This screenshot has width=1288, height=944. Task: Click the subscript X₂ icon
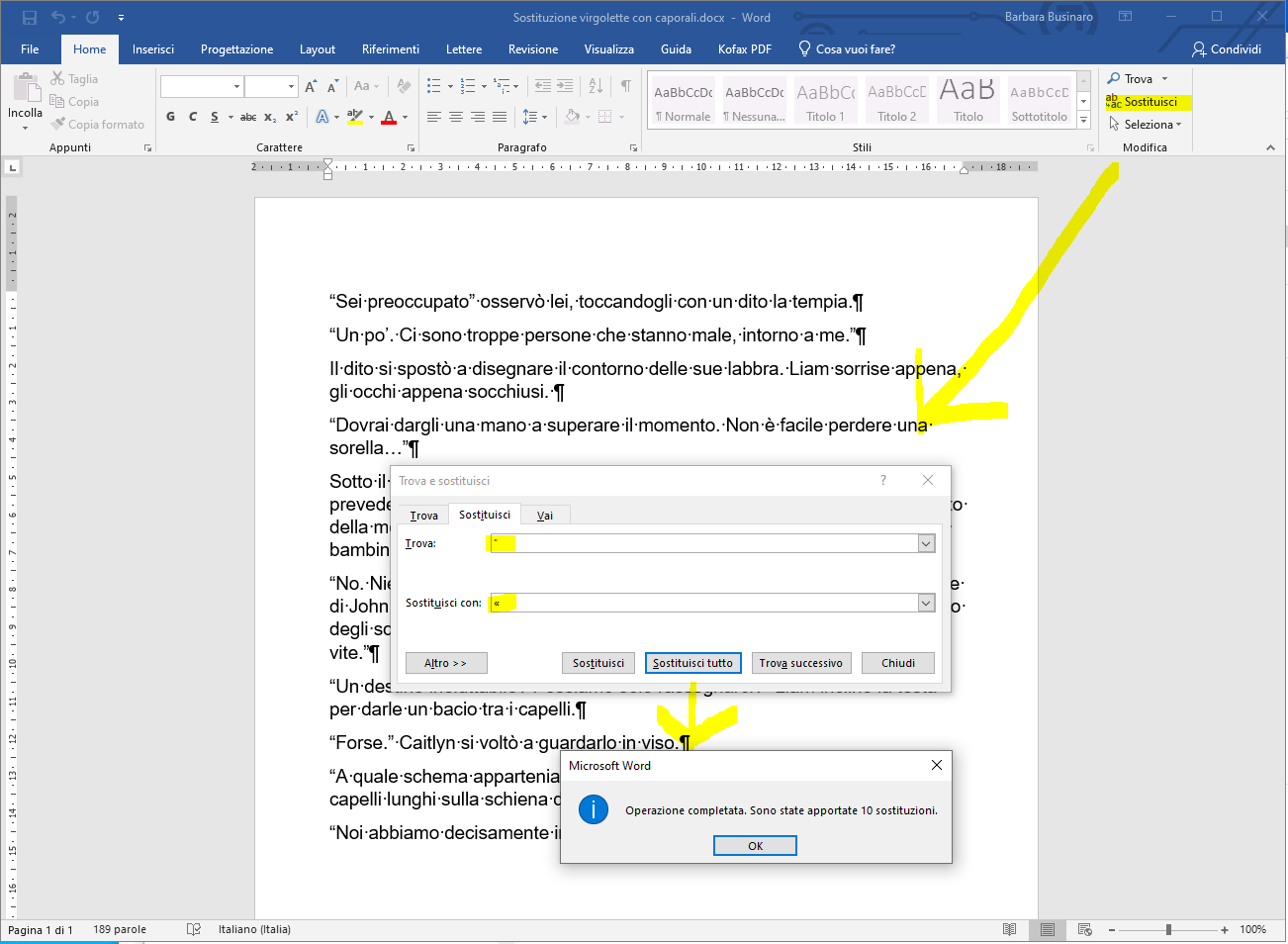[x=270, y=117]
